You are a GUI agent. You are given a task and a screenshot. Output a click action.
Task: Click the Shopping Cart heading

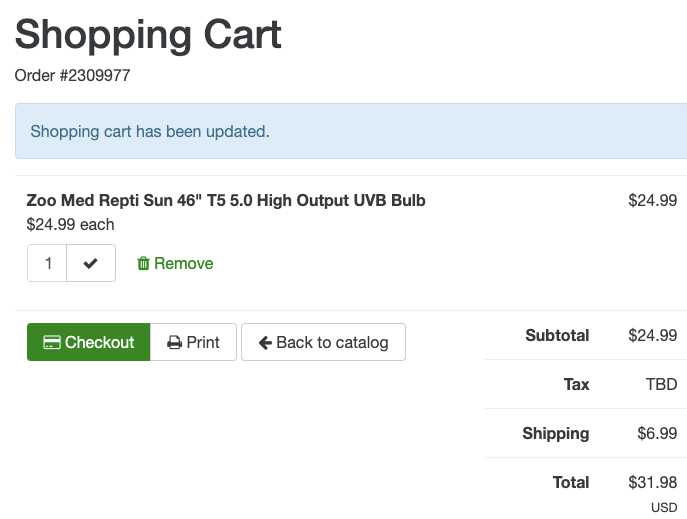(x=148, y=34)
